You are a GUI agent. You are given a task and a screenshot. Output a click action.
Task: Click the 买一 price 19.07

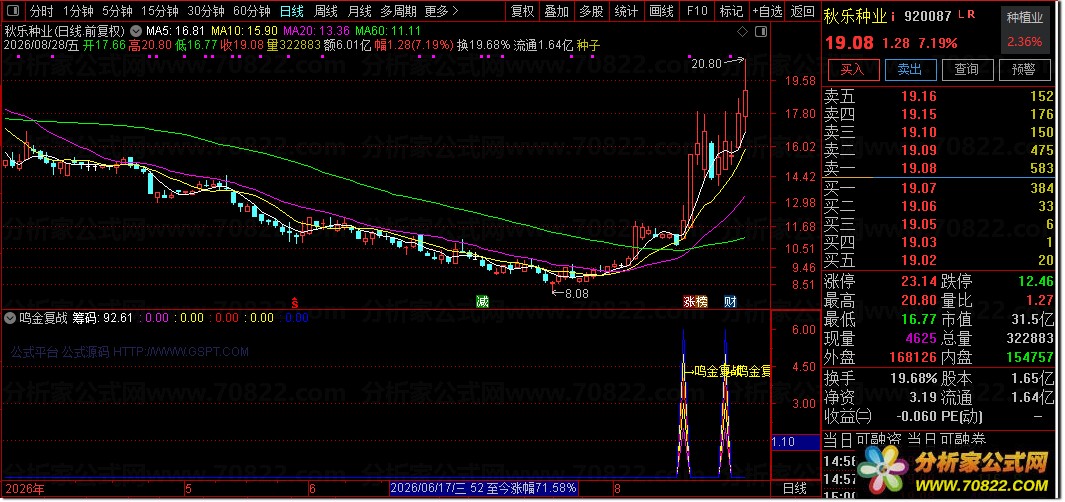coord(919,188)
